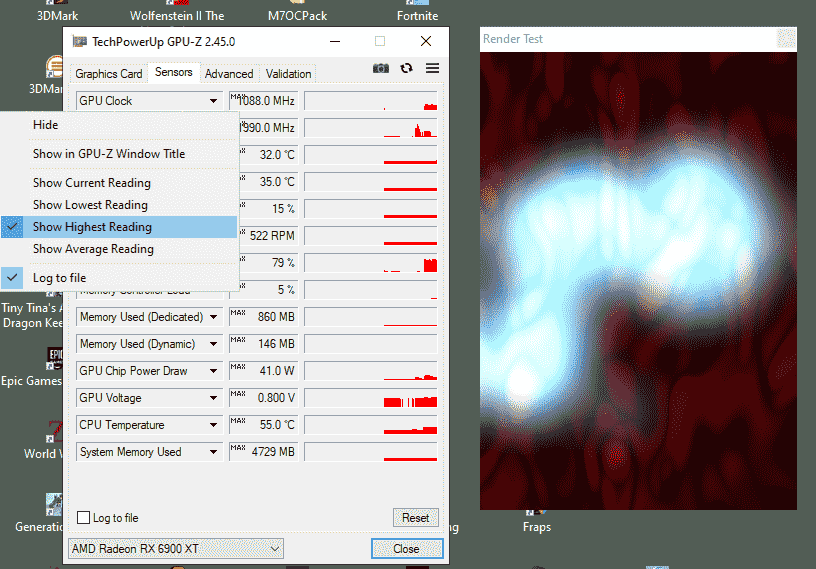Click the 41.0 W power value
This screenshot has width=816, height=569.
tap(263, 371)
